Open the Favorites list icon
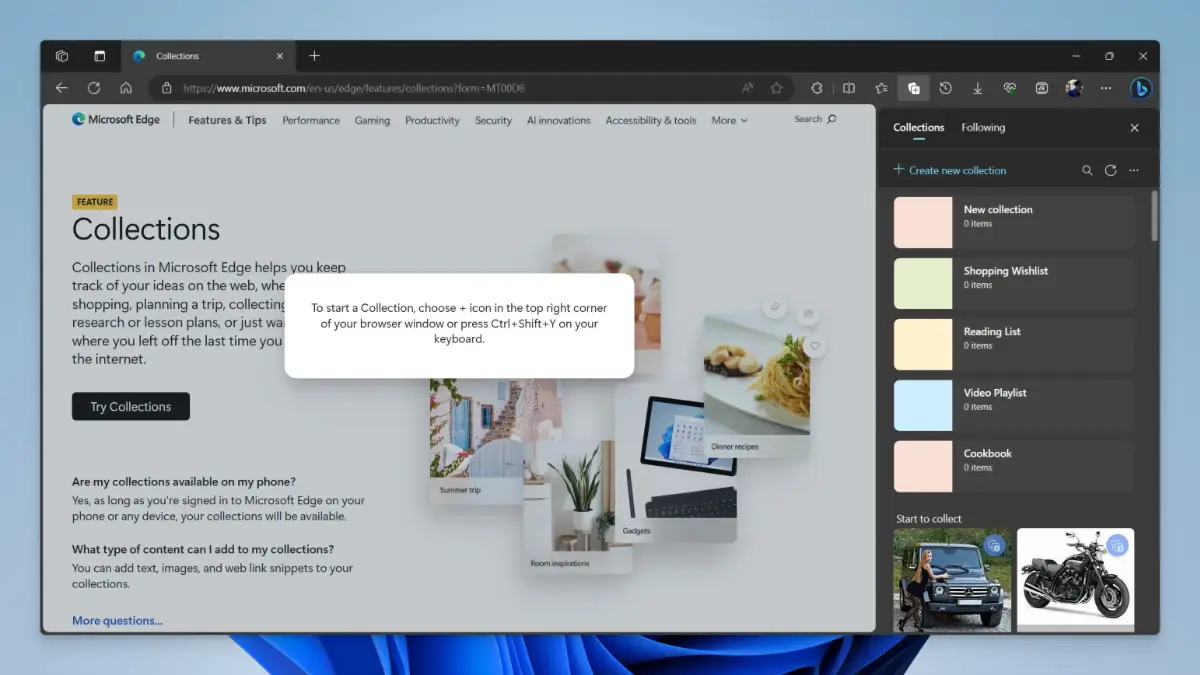This screenshot has width=1200, height=675. tap(881, 88)
